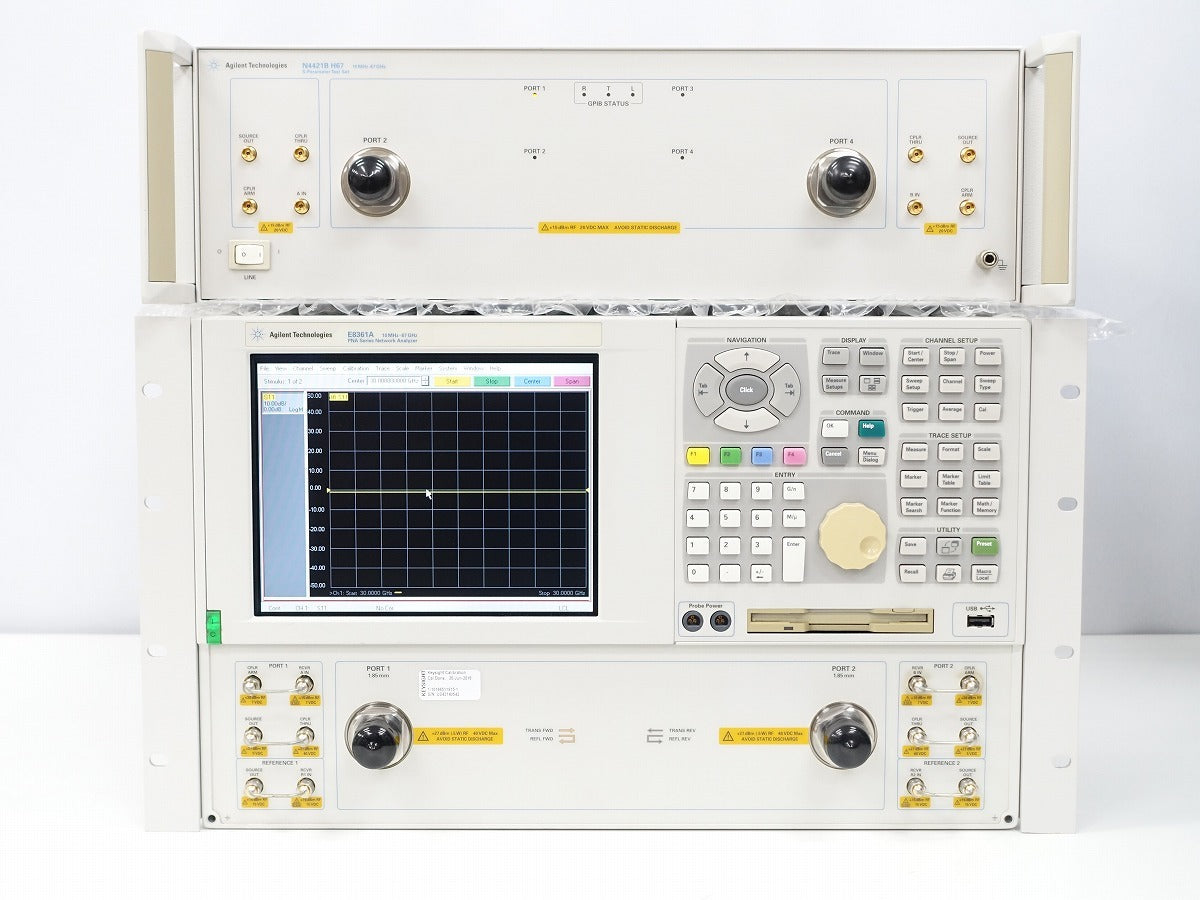This screenshot has width=1200, height=900.
Task: Hit the Power key in Channel Setup
Action: (987, 355)
